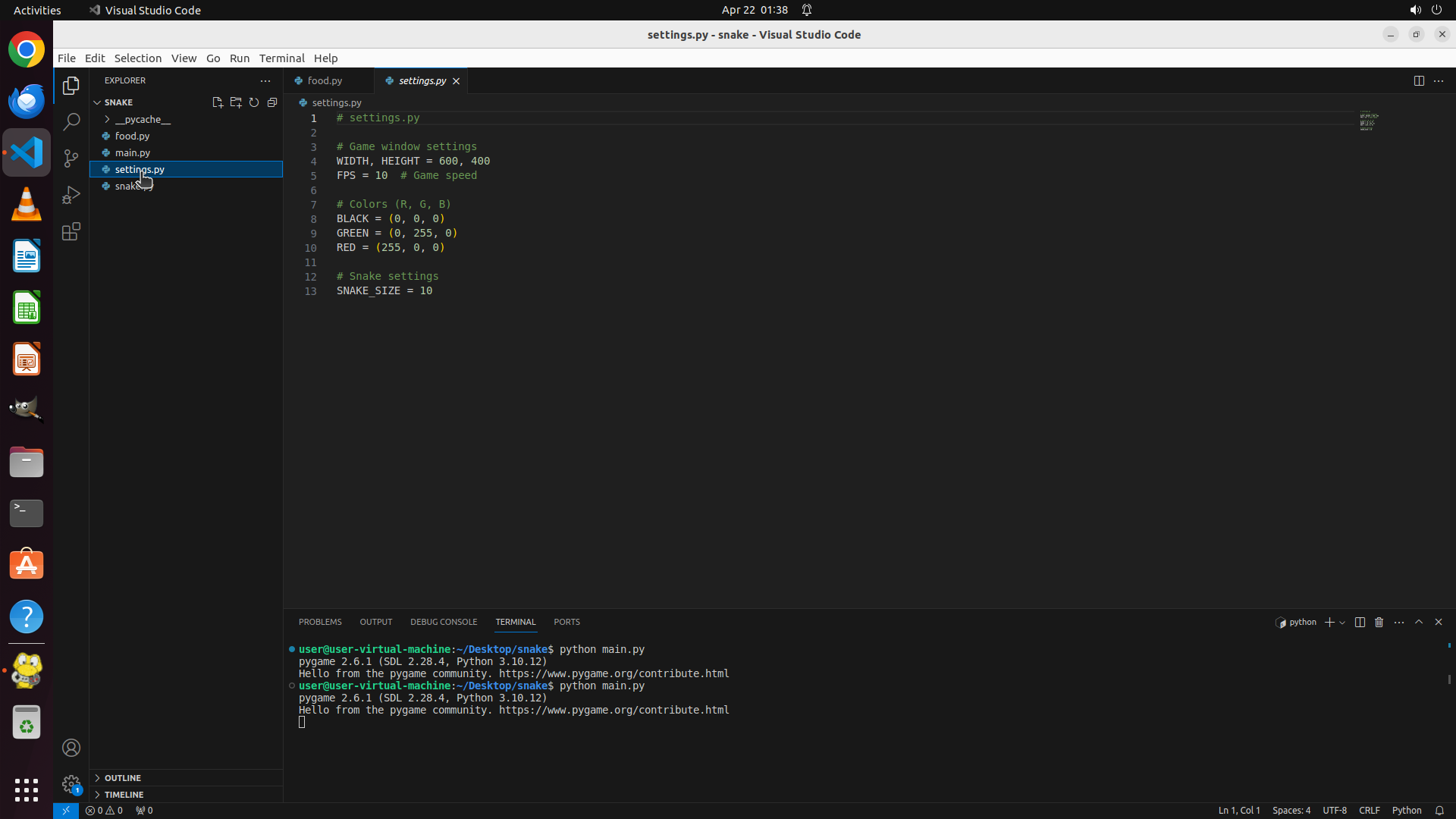Switch to the food.py tab
The image size is (1456, 819).
click(x=325, y=80)
